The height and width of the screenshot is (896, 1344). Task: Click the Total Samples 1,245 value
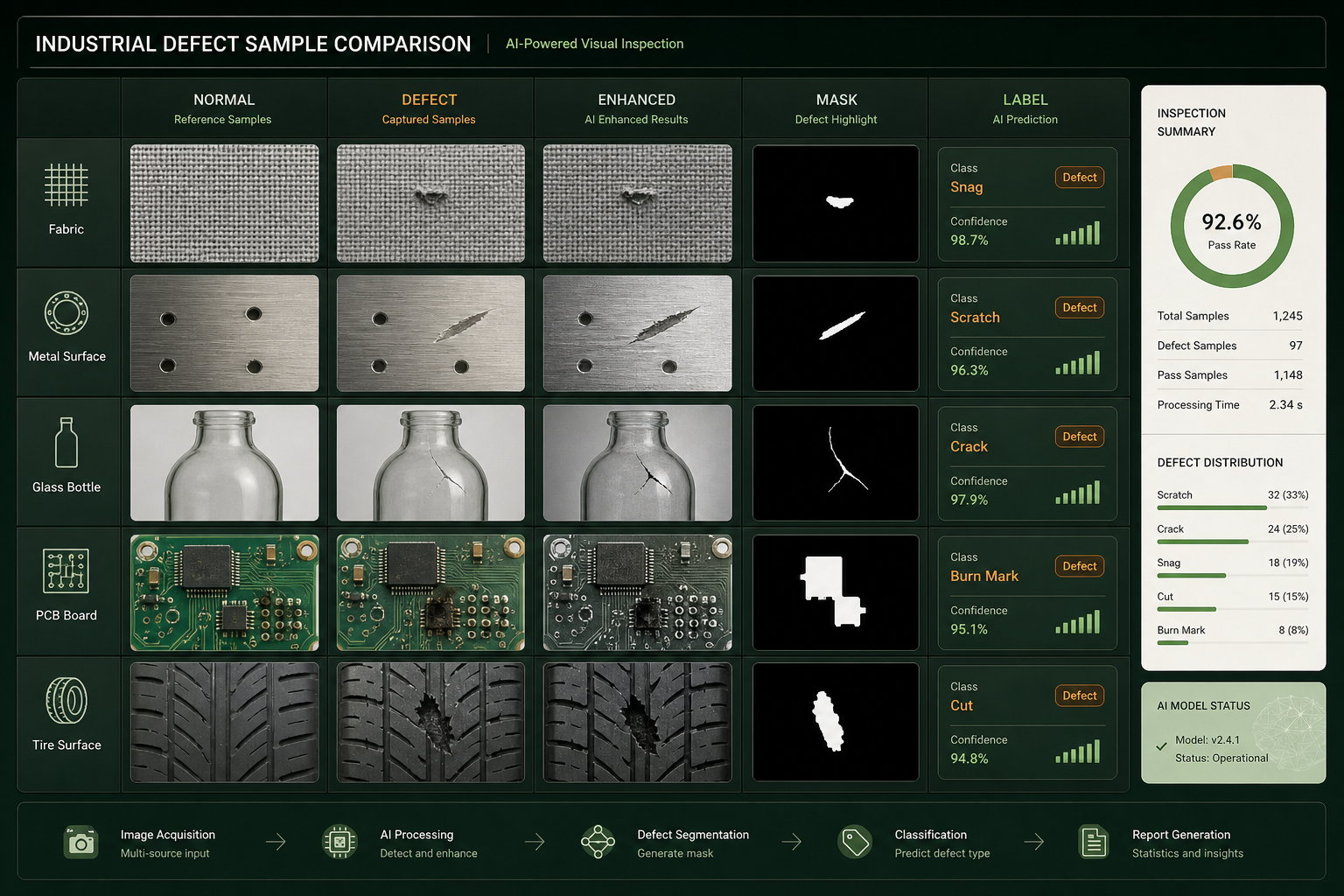point(1287,316)
